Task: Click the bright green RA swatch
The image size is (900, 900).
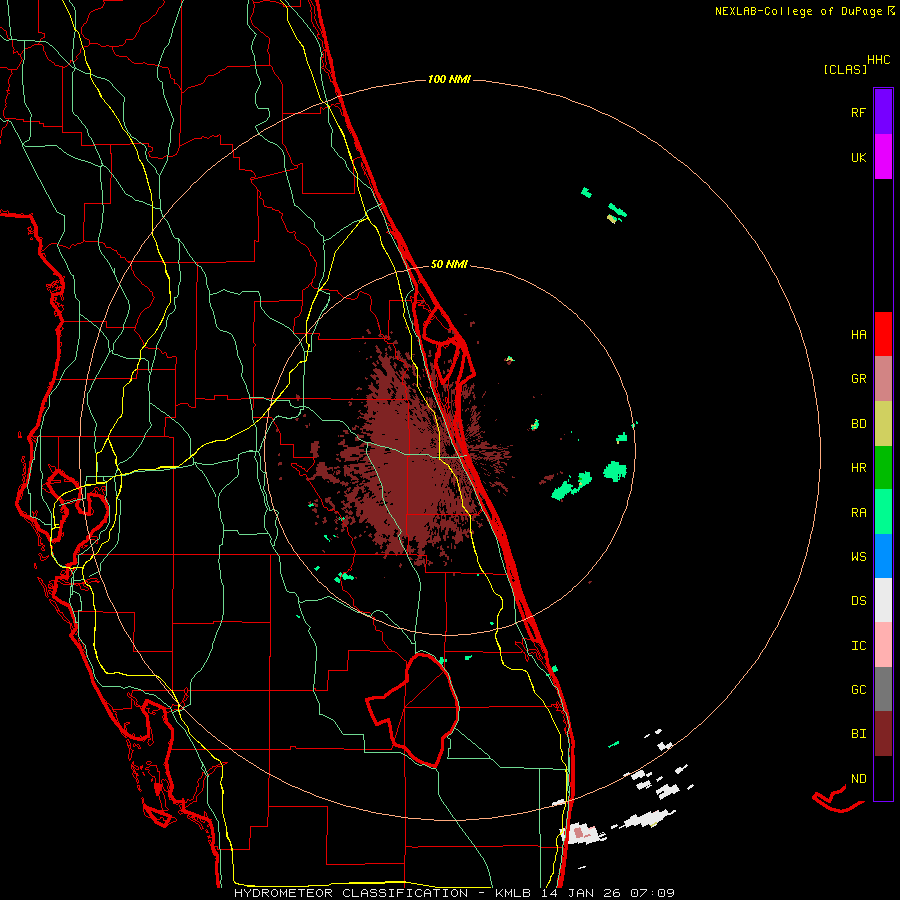Action: pyautogui.click(x=883, y=512)
